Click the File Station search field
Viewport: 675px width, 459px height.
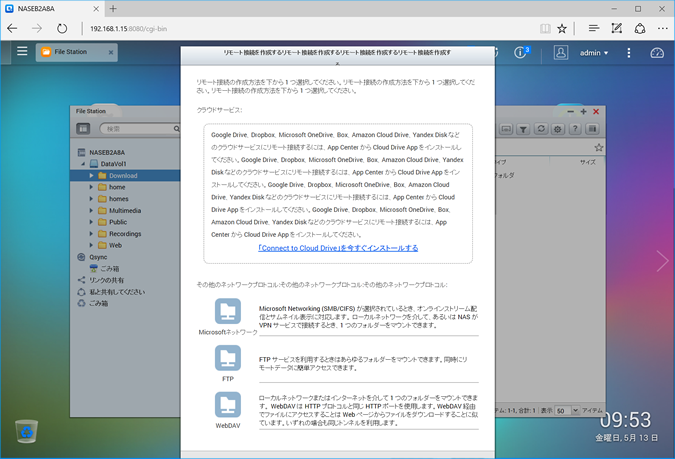click(x=140, y=128)
